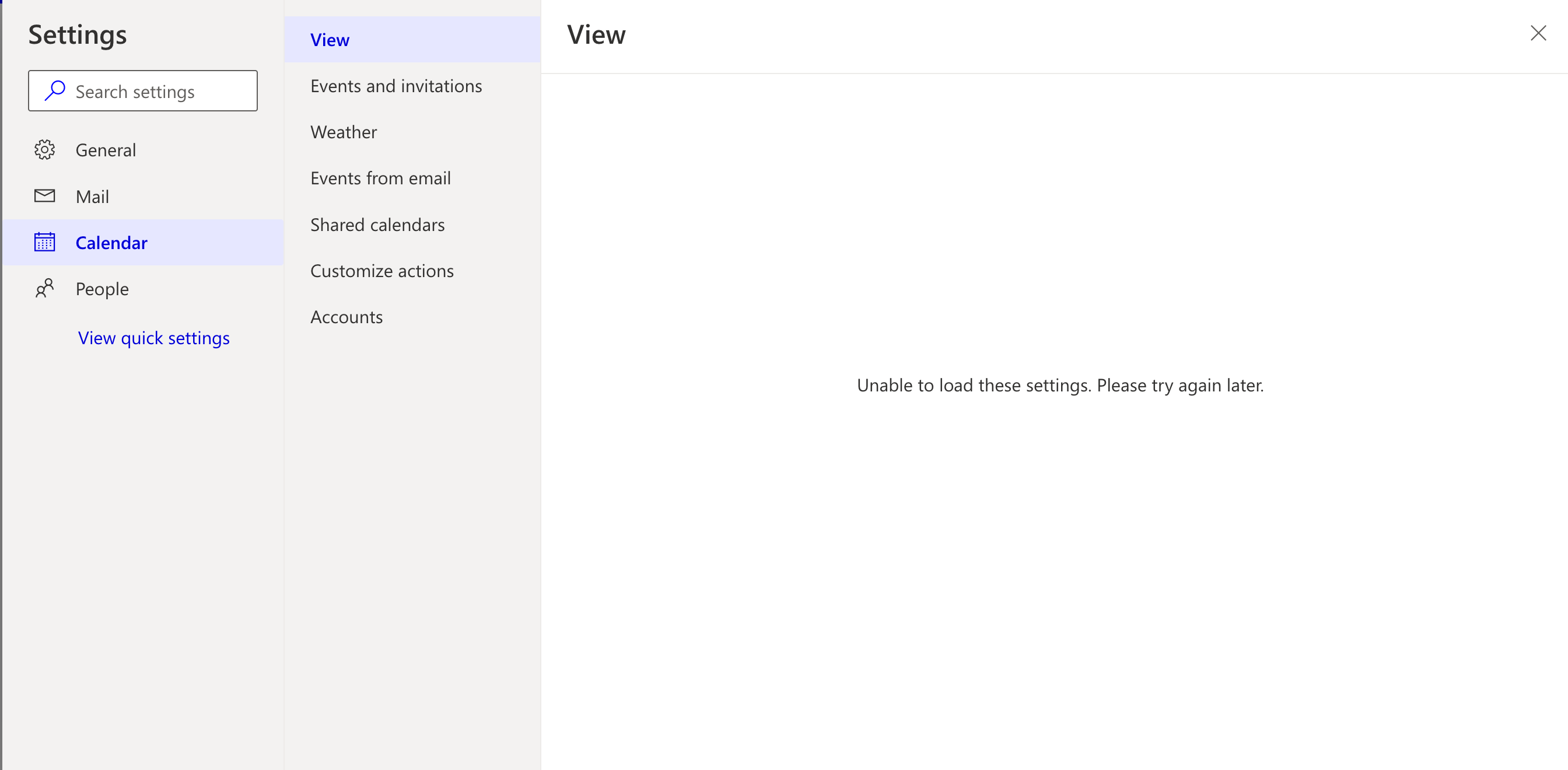Viewport: 1568px width, 770px height.
Task: Open Events and invitations settings
Action: pyautogui.click(x=396, y=86)
